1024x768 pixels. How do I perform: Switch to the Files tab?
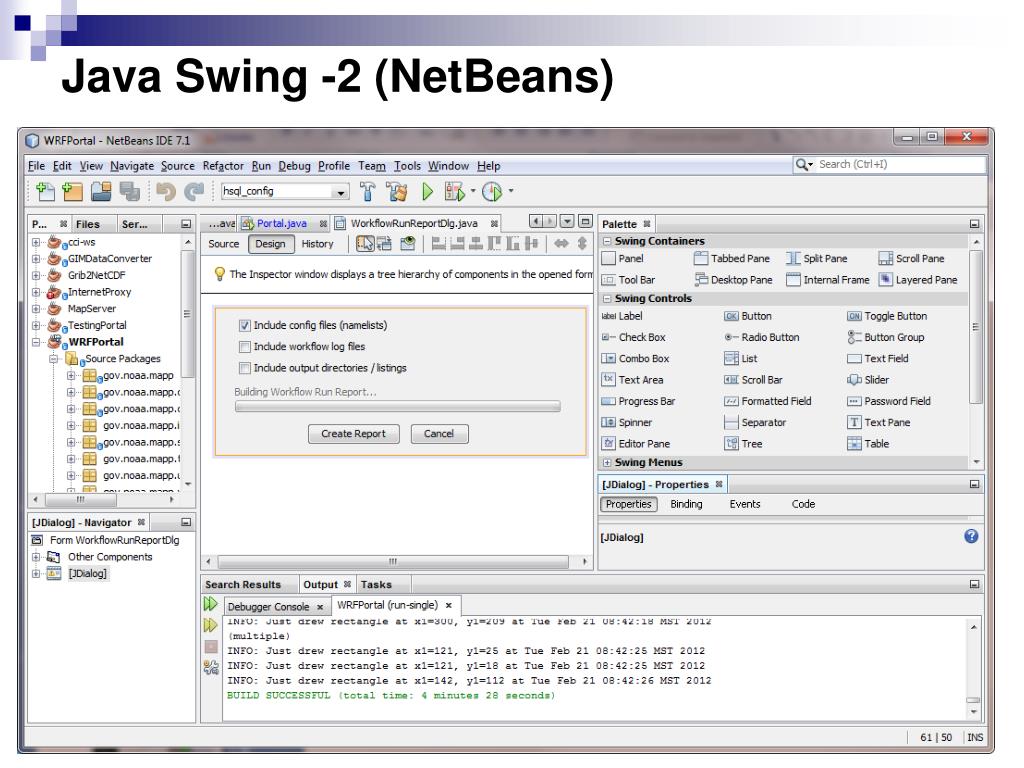pyautogui.click(x=88, y=224)
